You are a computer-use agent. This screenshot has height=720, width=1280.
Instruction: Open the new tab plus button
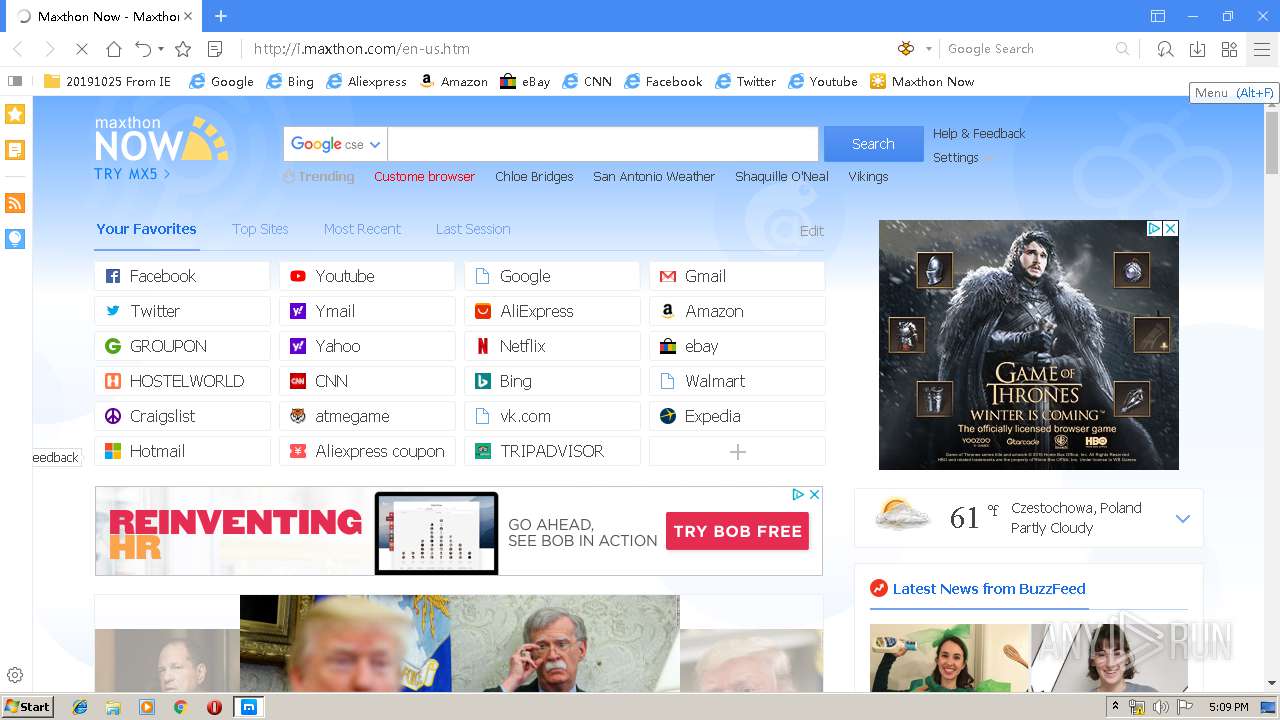click(x=221, y=16)
